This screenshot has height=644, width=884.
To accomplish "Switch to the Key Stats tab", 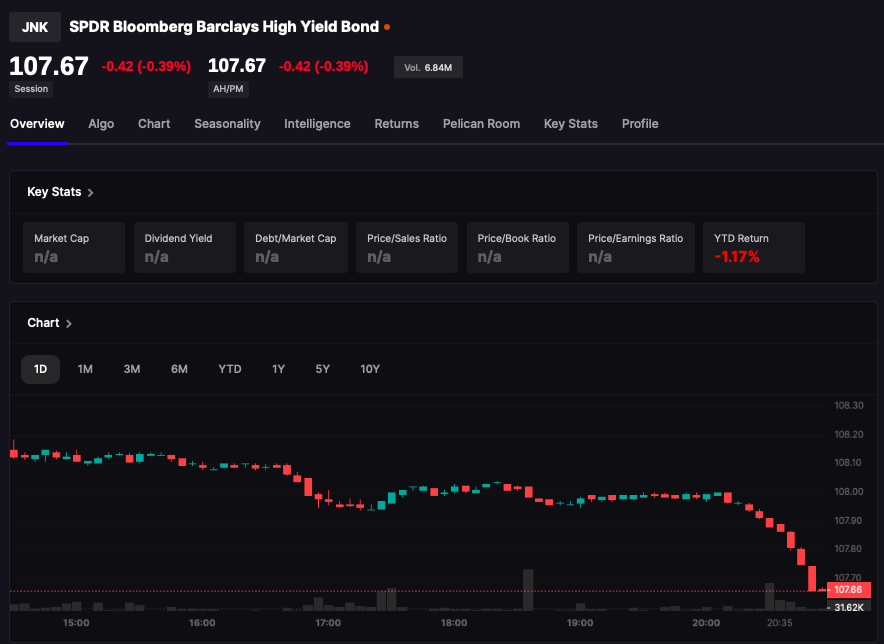I will [571, 124].
